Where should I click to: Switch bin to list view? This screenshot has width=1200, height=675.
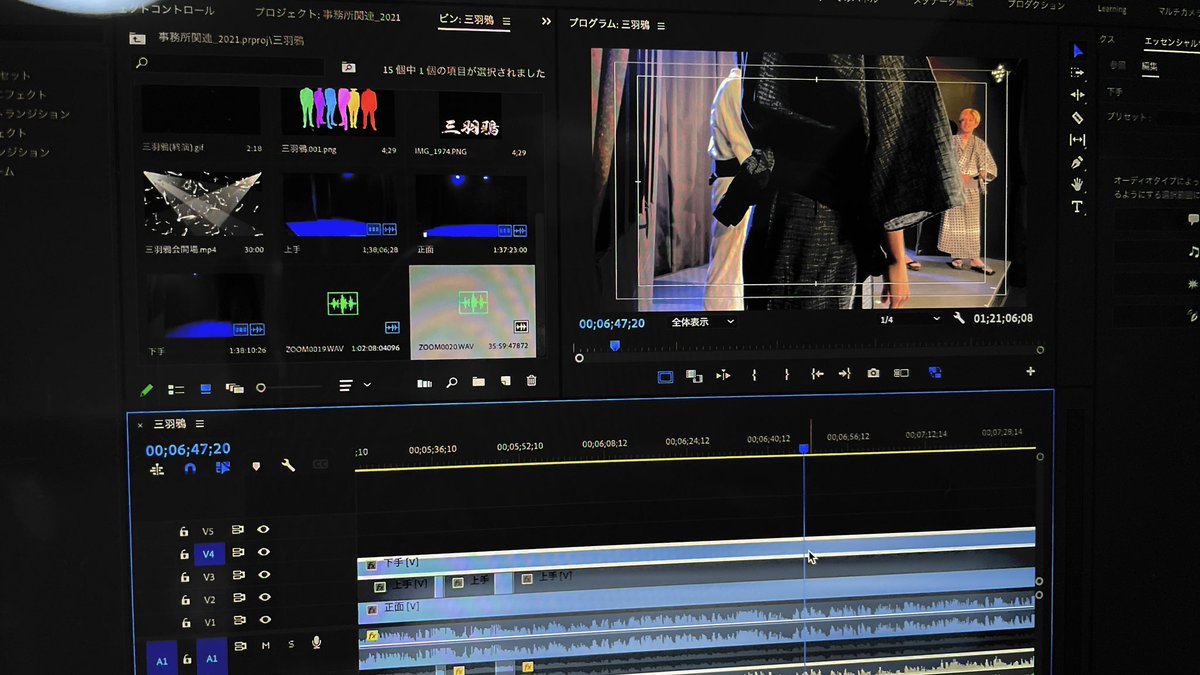point(177,389)
